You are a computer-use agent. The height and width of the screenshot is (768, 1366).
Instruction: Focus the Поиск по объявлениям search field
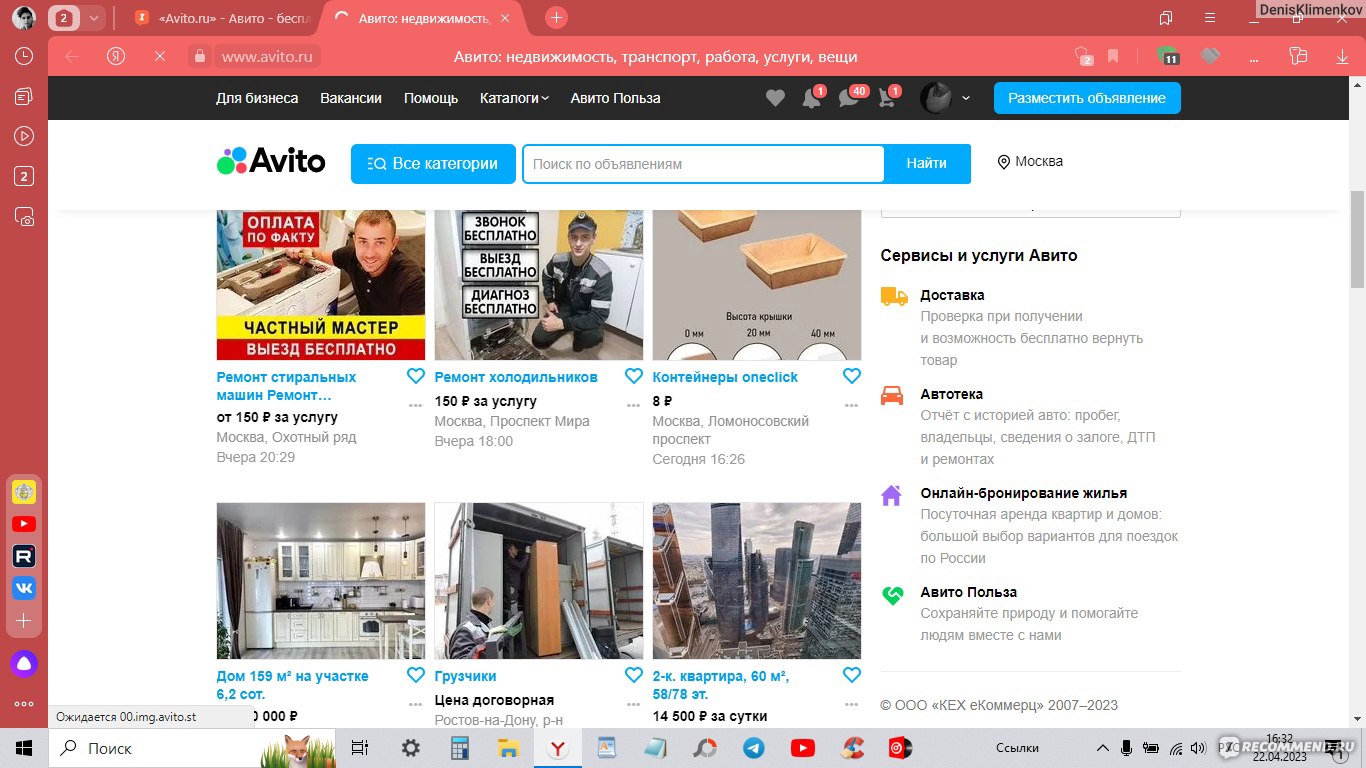704,164
